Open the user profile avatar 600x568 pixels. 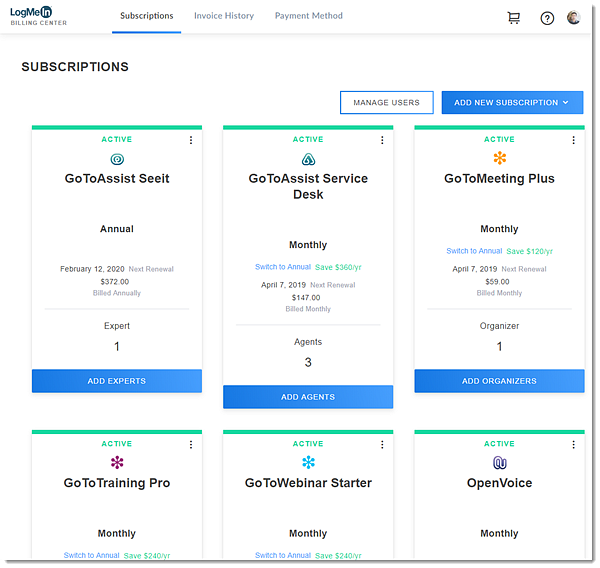pos(574,18)
